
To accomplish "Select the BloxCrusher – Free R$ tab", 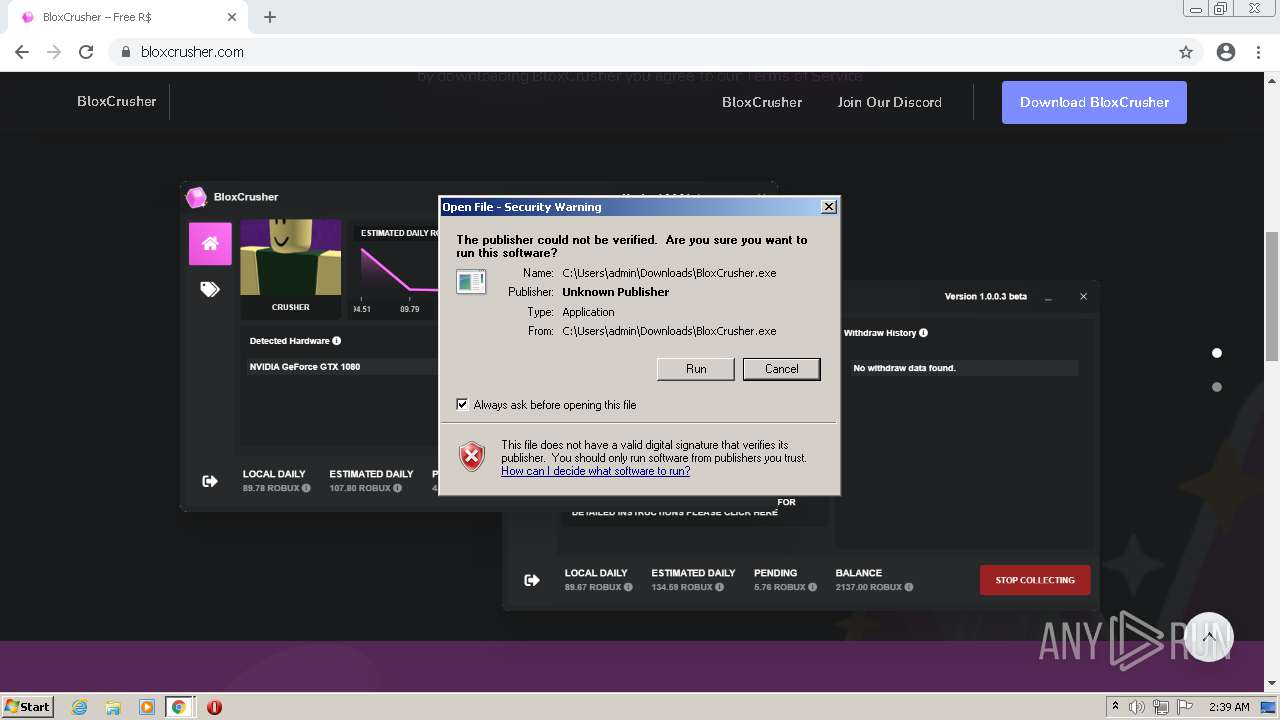I will (127, 17).
